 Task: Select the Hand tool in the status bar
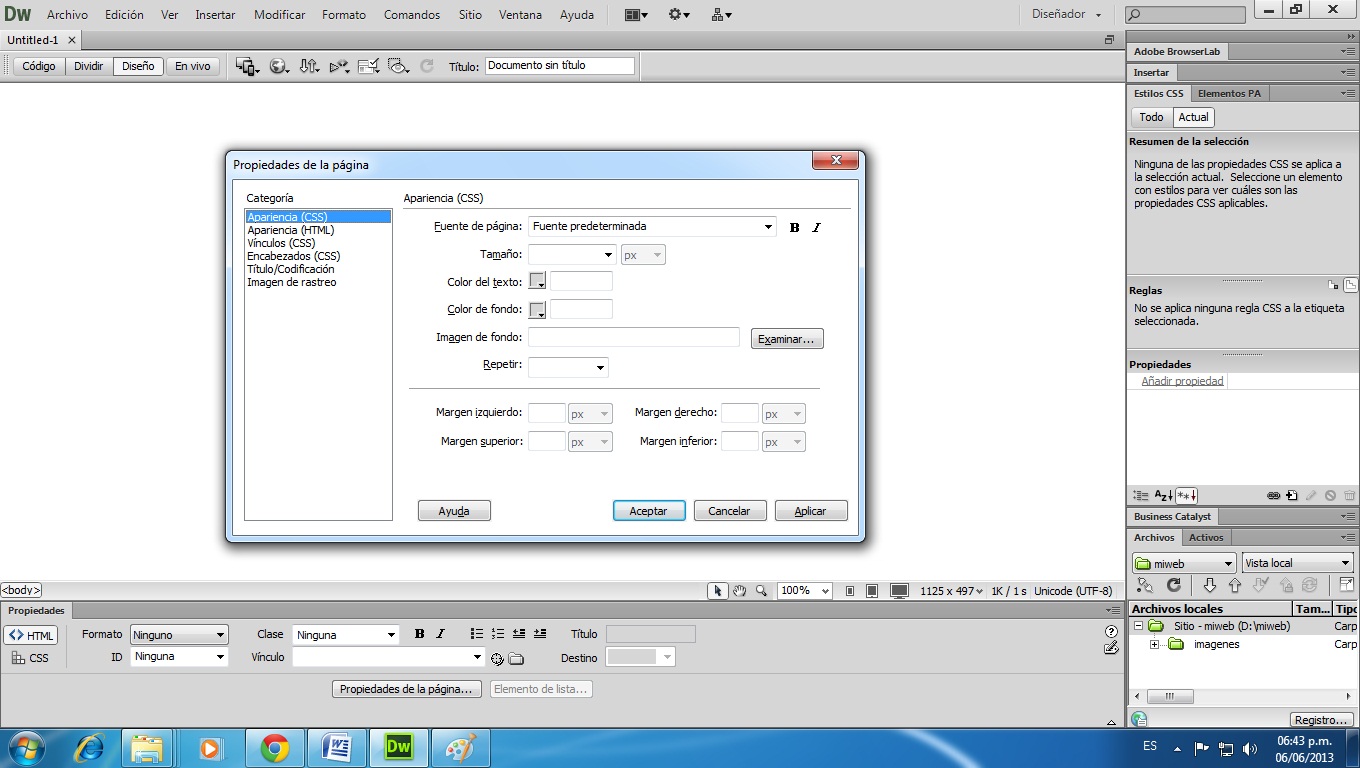(740, 591)
